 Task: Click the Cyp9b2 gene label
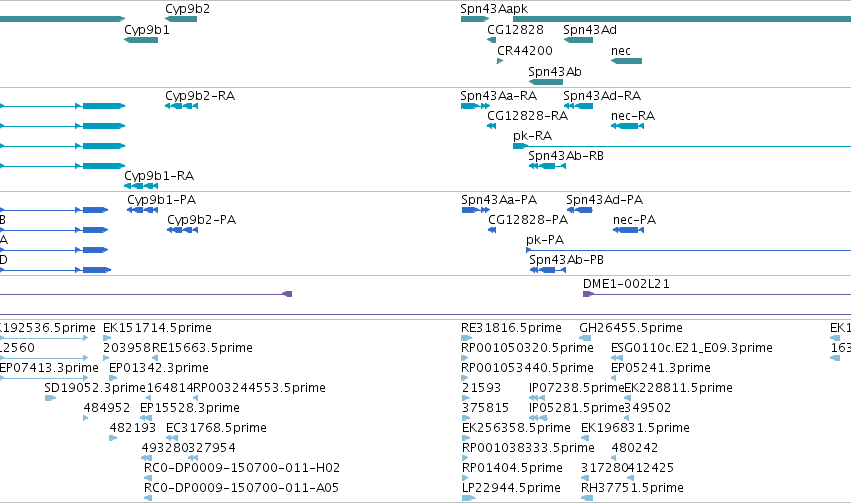point(187,9)
